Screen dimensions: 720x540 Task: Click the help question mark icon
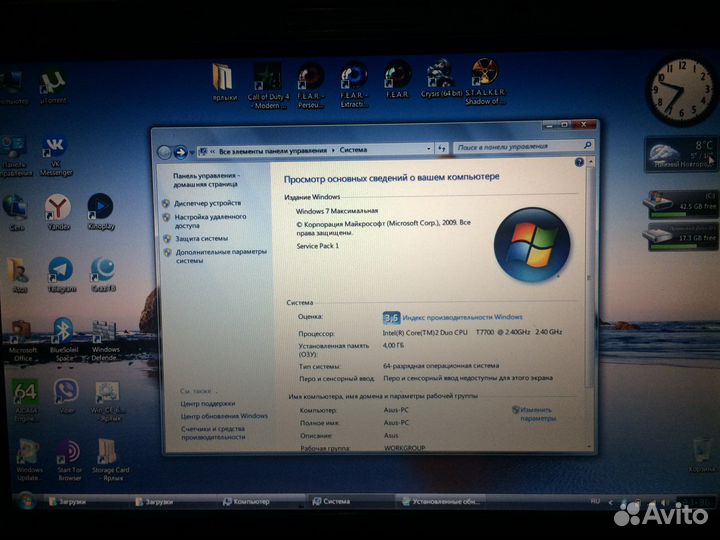(x=579, y=162)
